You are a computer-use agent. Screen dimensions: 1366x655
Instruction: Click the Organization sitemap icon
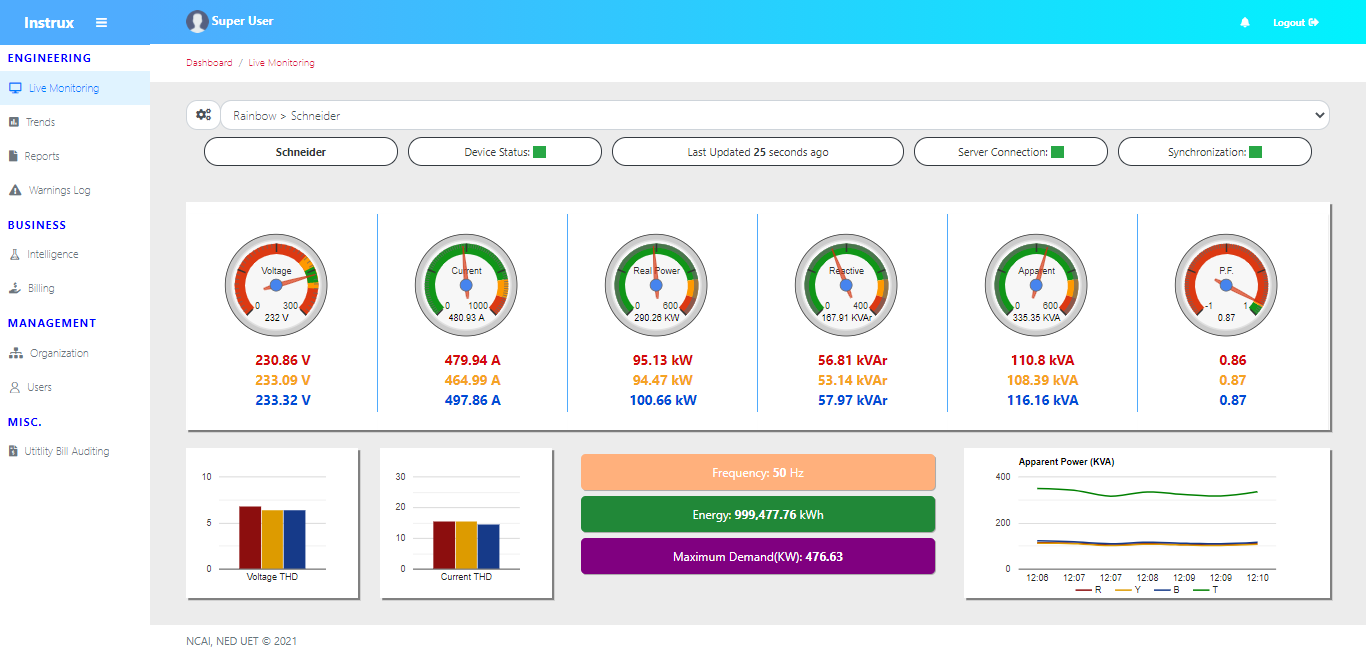click(x=15, y=353)
